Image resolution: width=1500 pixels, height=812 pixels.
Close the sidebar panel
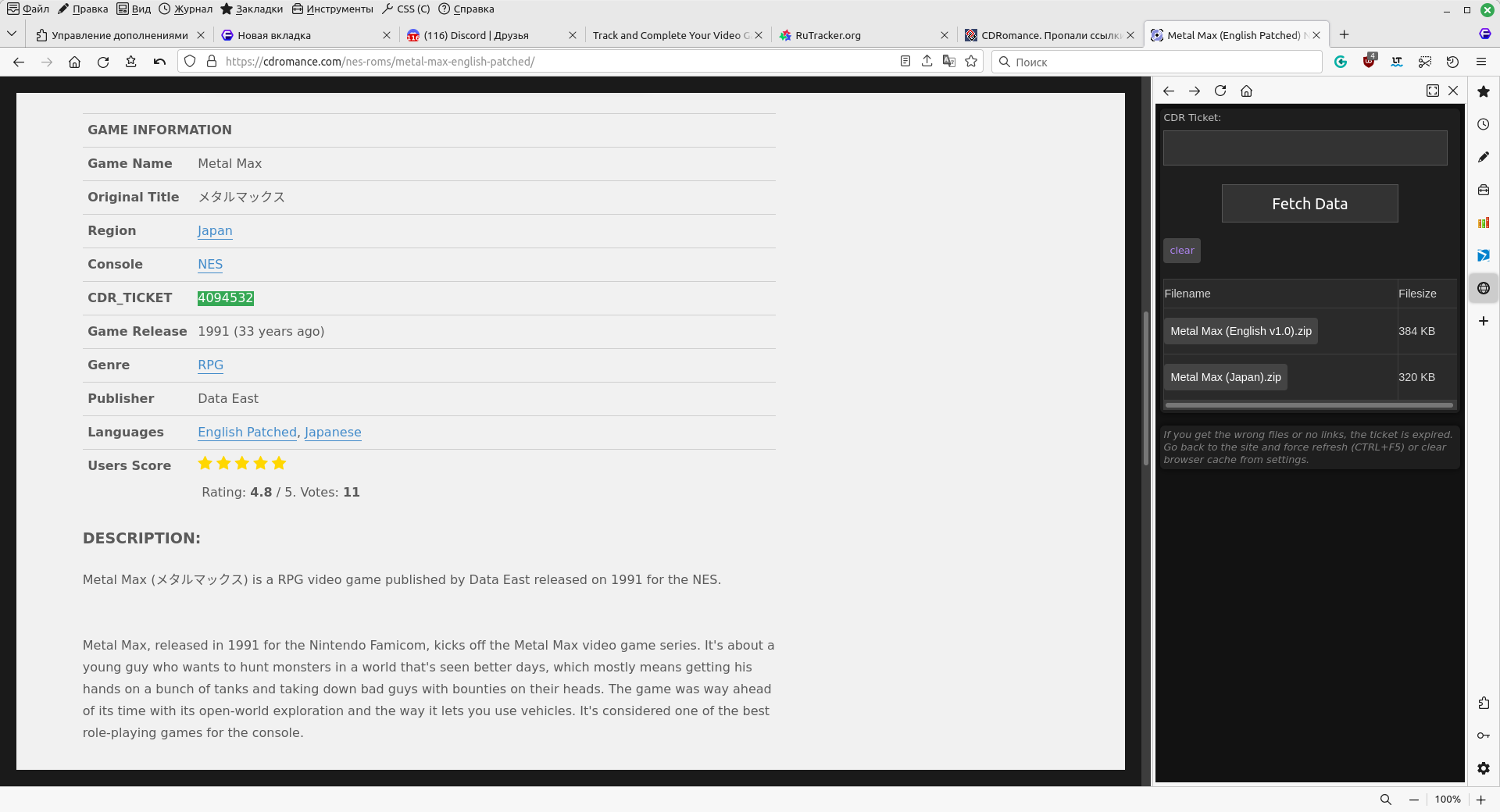click(x=1453, y=91)
